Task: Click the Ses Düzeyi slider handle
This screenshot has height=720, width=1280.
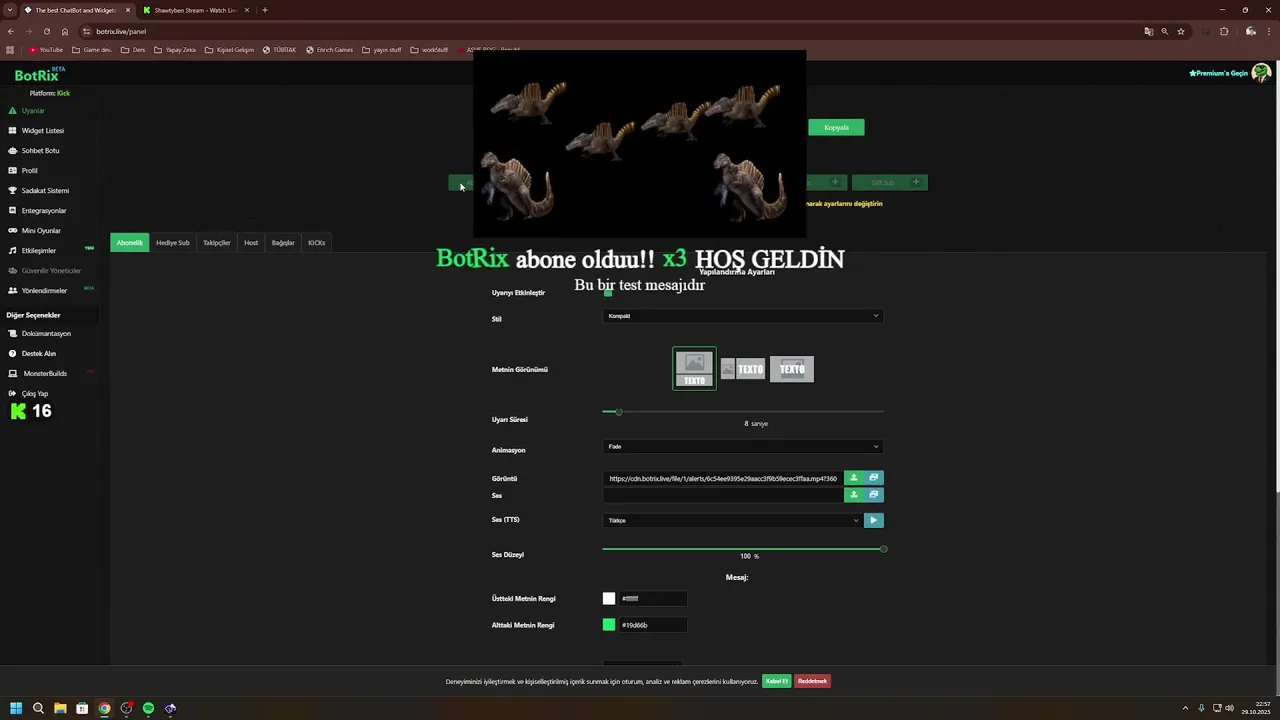Action: point(884,549)
